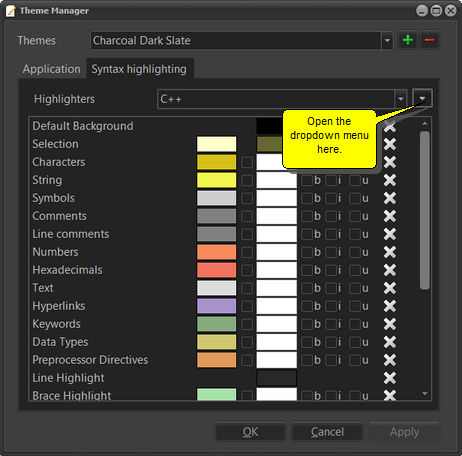The height and width of the screenshot is (456, 462).
Task: Disable underline for Hyperlinks
Action: (355, 307)
